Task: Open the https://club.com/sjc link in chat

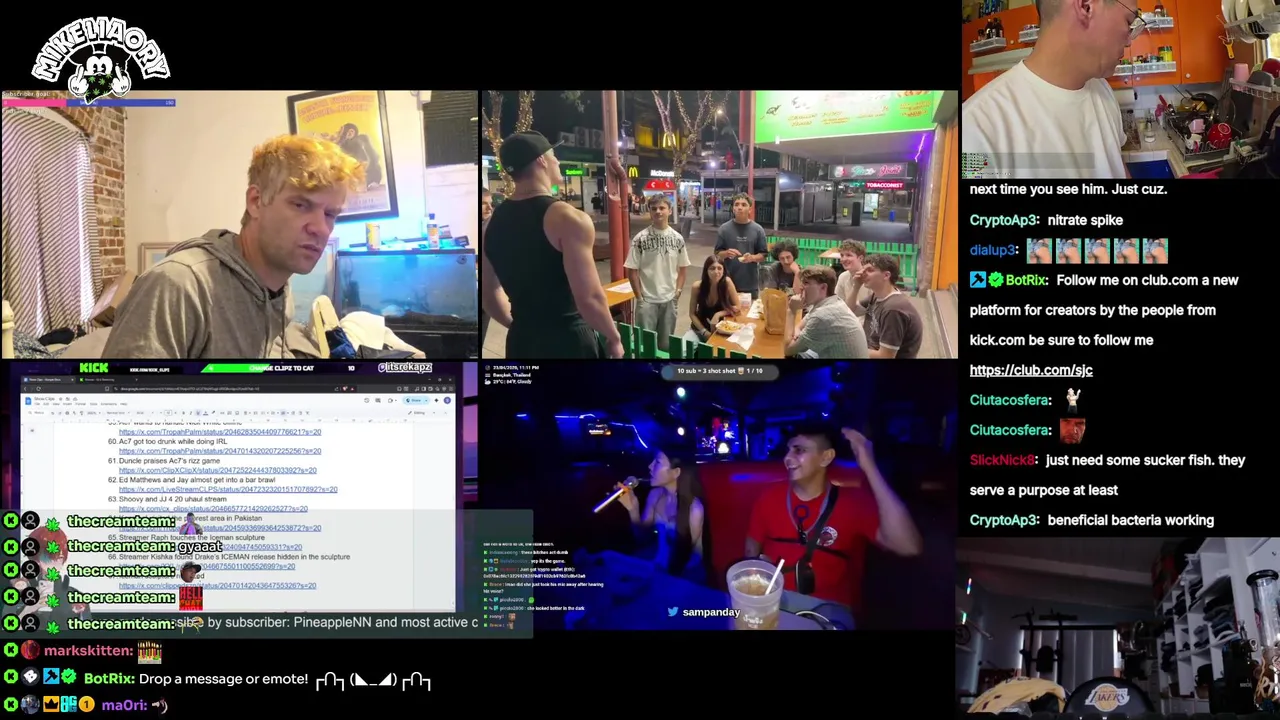Action: coord(1031,370)
